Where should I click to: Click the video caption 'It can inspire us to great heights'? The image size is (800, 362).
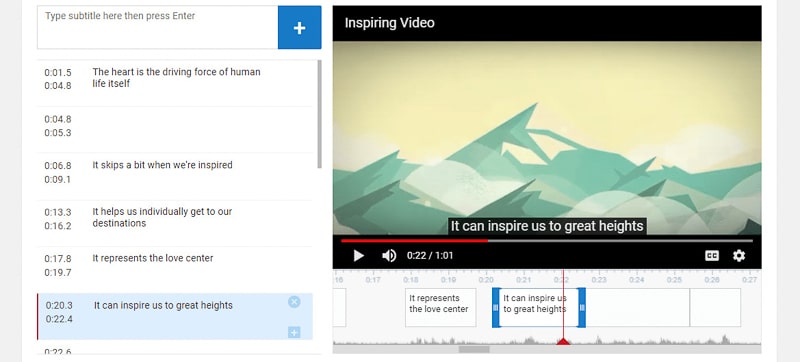[x=547, y=226]
